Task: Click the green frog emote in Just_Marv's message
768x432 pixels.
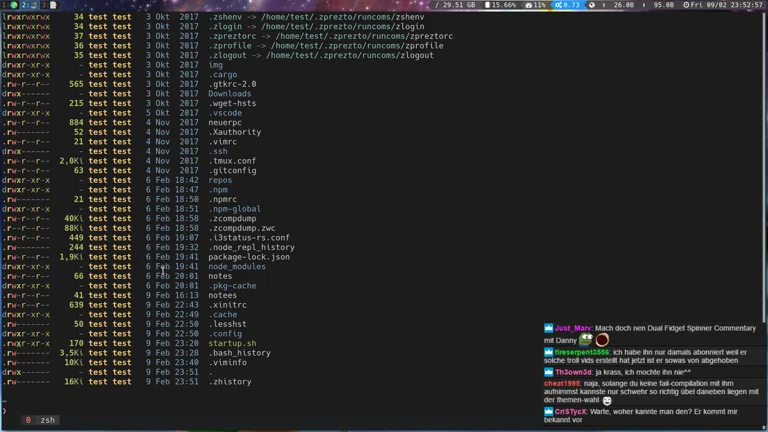Action: [586, 339]
